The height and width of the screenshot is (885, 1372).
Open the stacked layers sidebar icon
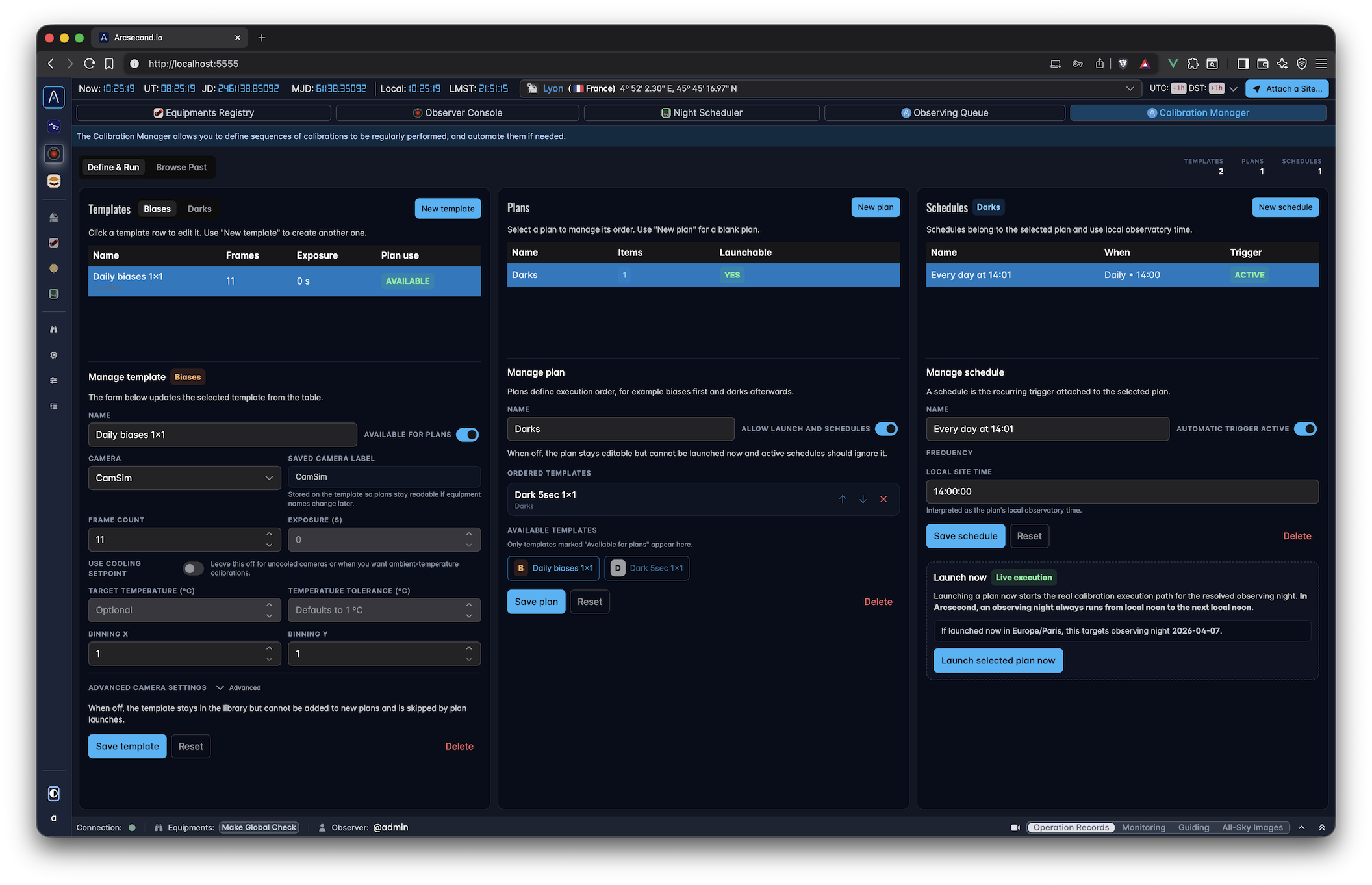tap(54, 181)
